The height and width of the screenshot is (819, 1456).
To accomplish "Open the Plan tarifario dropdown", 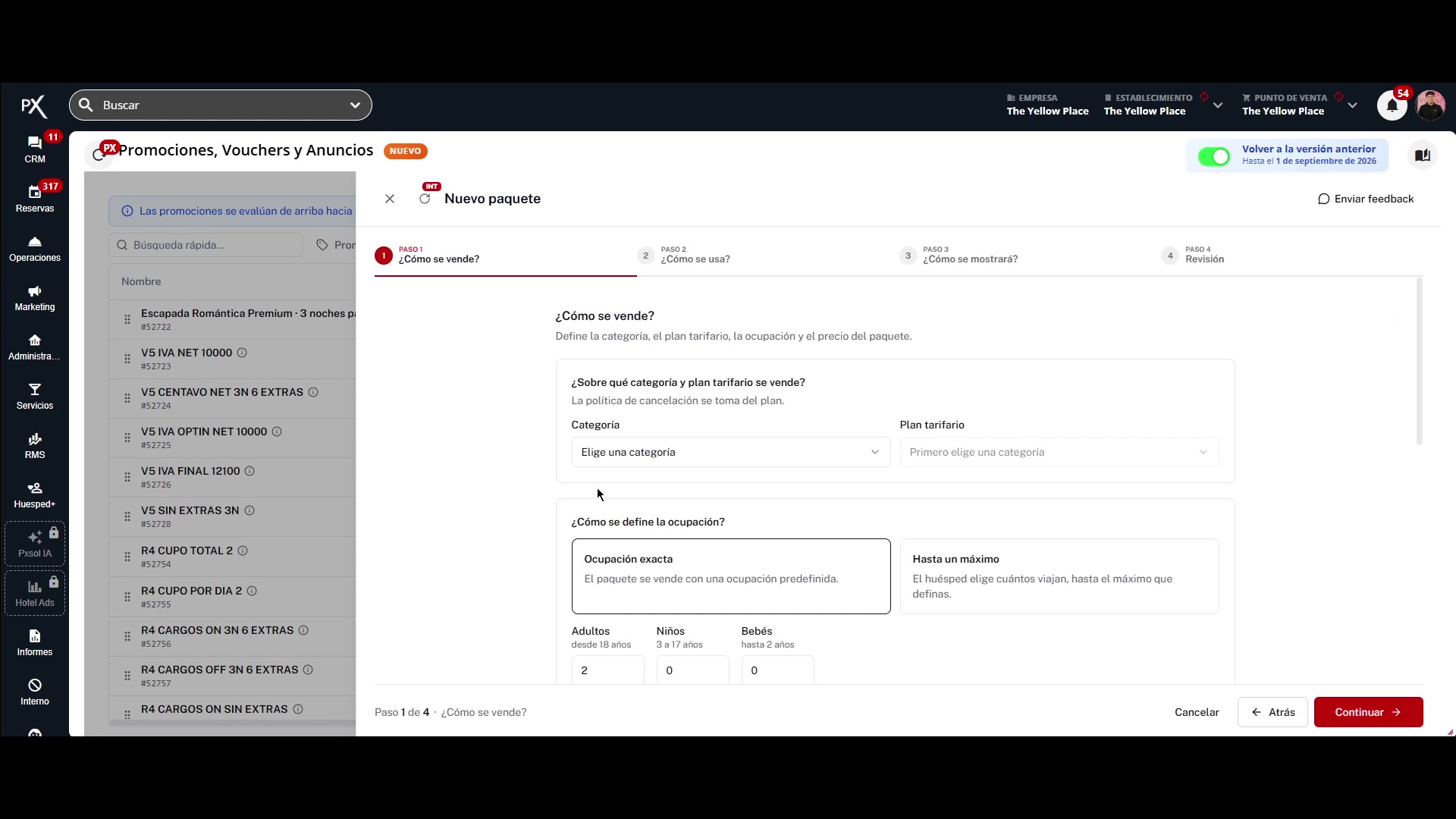I will 1059,452.
